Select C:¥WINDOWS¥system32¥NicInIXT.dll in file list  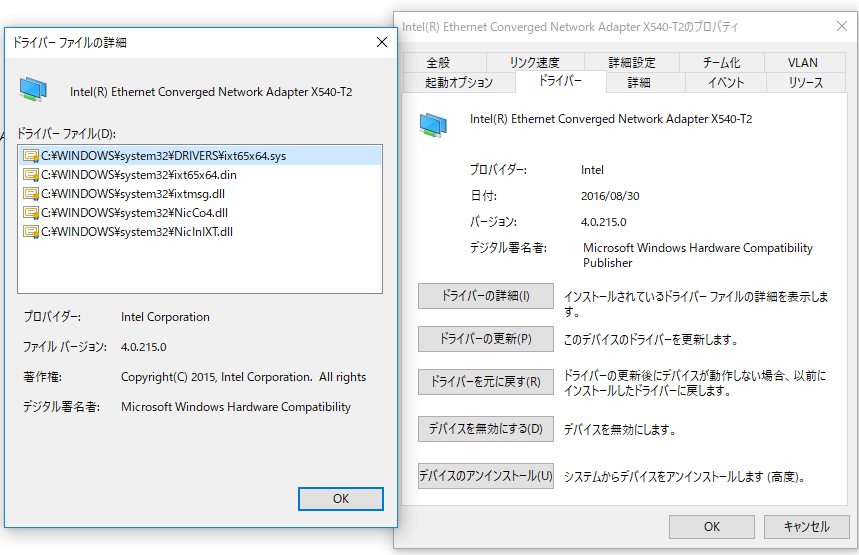[200, 232]
